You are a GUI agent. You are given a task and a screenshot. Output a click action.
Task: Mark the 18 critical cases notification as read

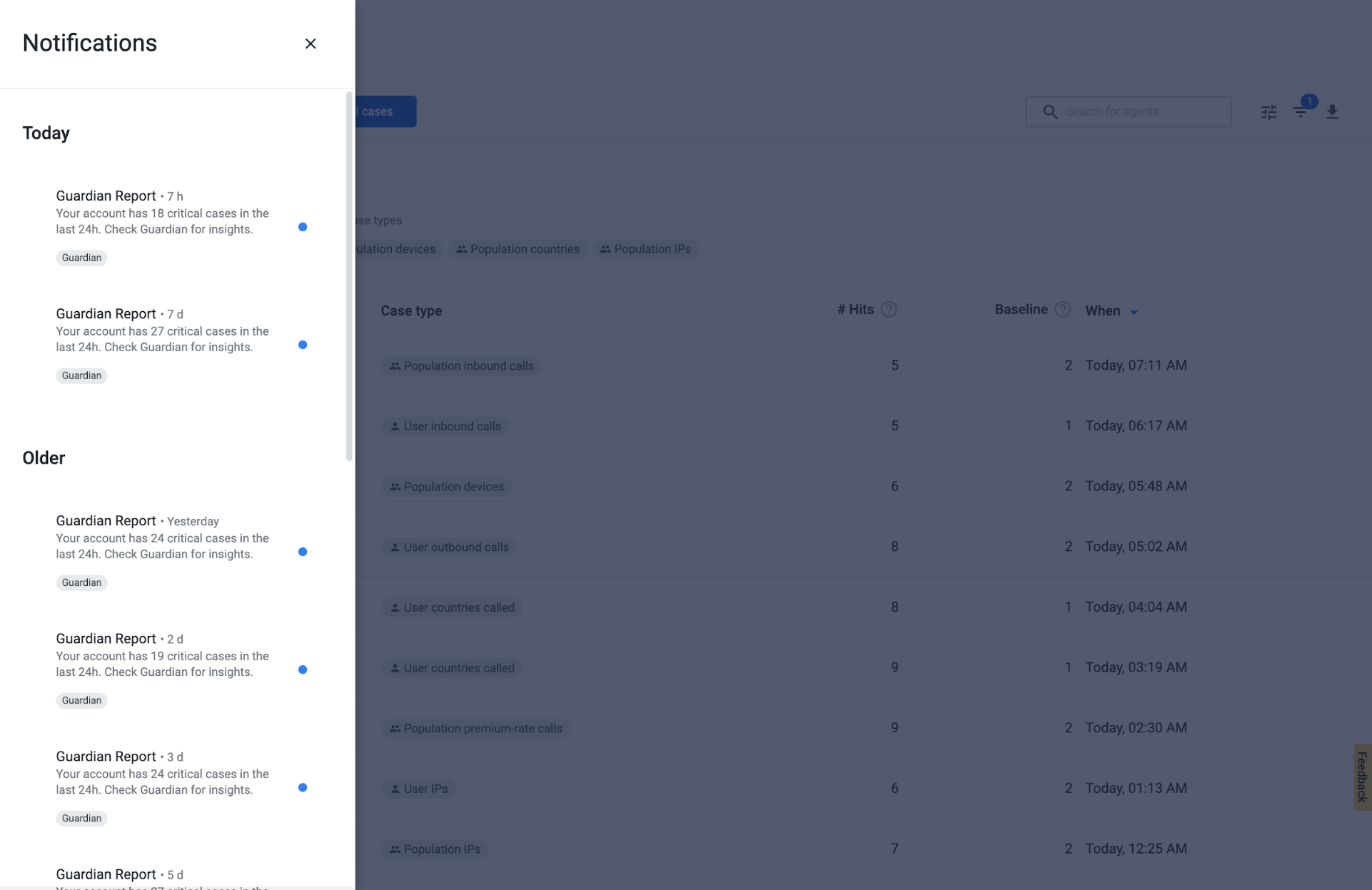point(303,227)
